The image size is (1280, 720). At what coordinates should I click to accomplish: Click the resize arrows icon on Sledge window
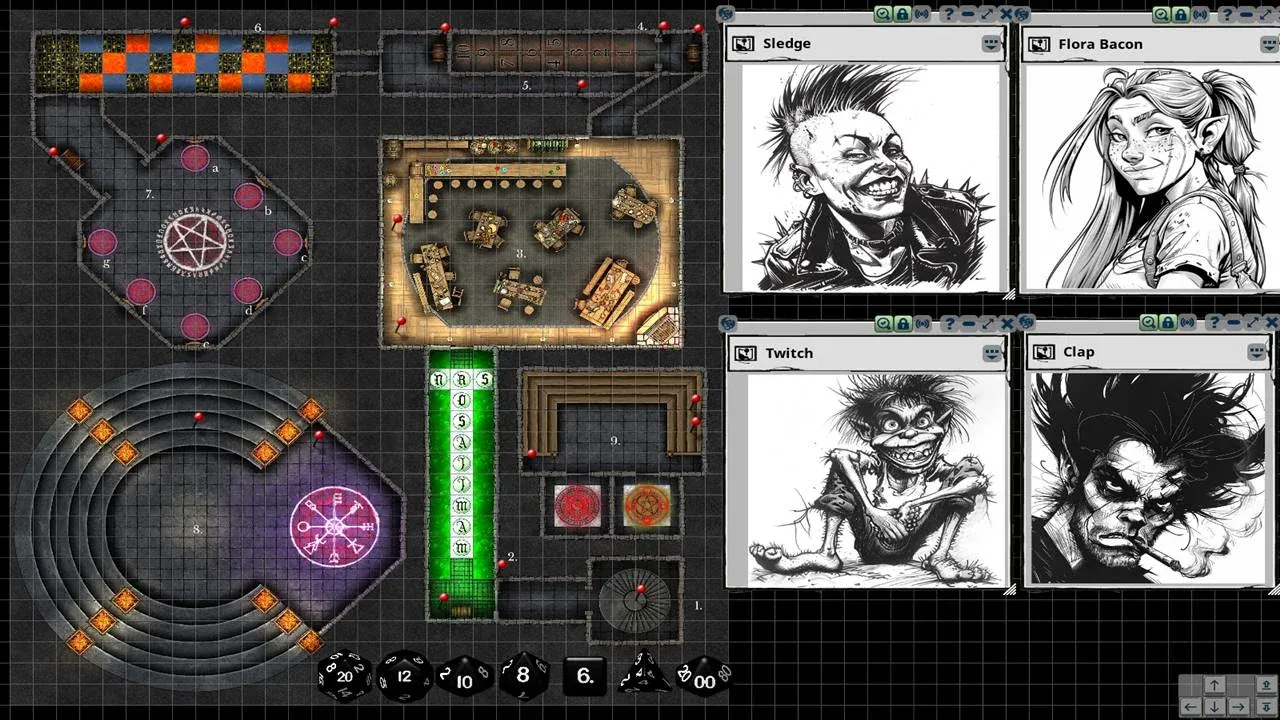coord(987,14)
